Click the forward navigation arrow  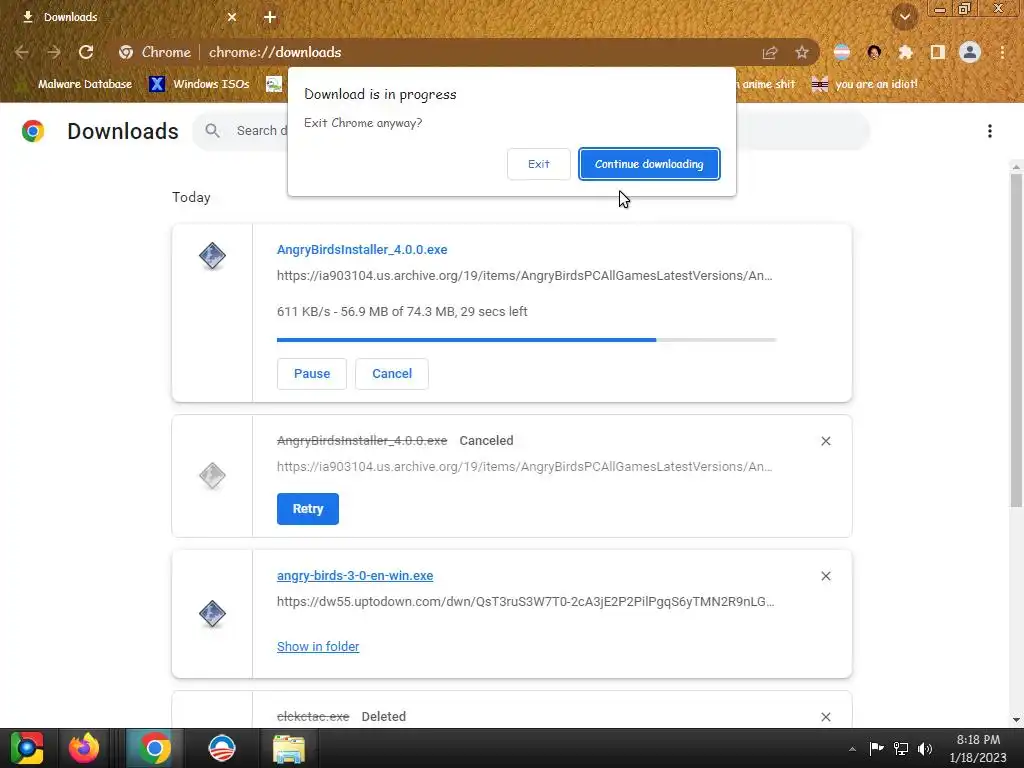54,52
